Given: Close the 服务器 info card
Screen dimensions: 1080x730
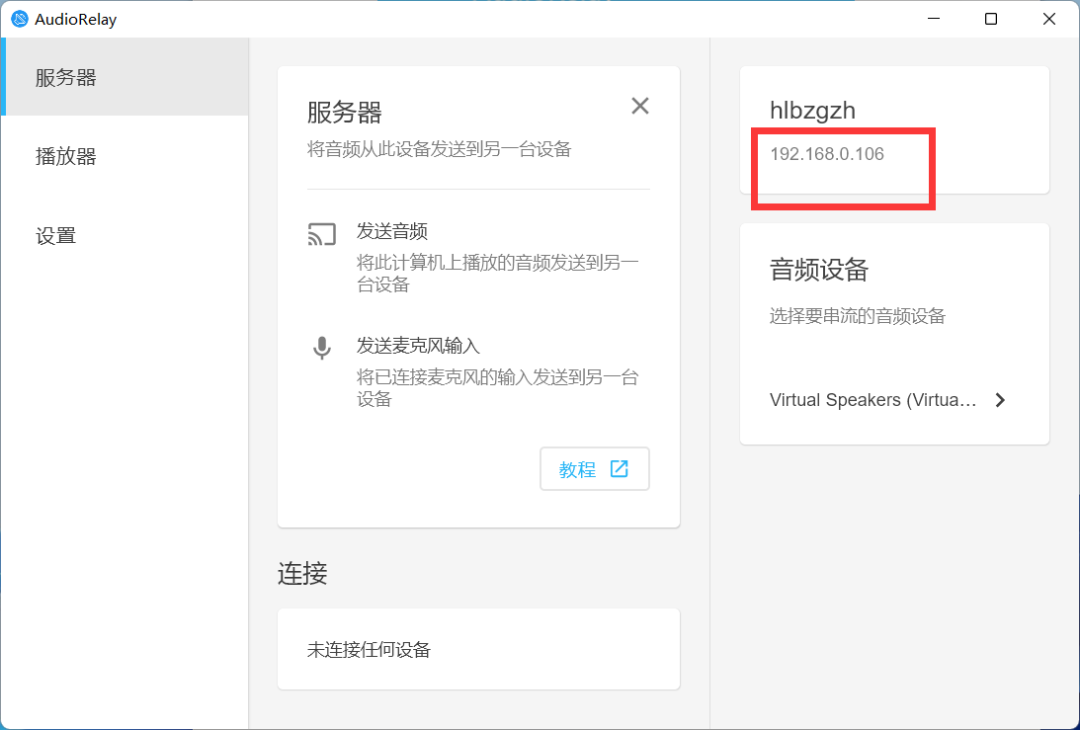Looking at the screenshot, I should [640, 106].
